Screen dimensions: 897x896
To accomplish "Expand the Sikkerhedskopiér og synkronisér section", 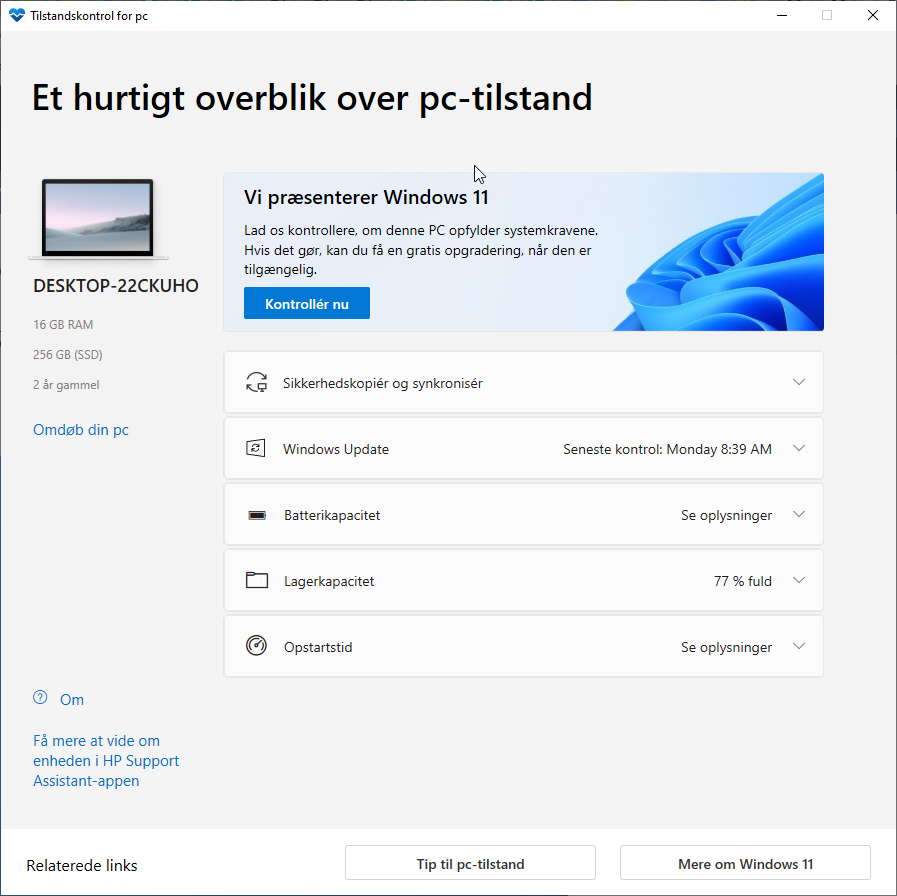I will click(799, 382).
